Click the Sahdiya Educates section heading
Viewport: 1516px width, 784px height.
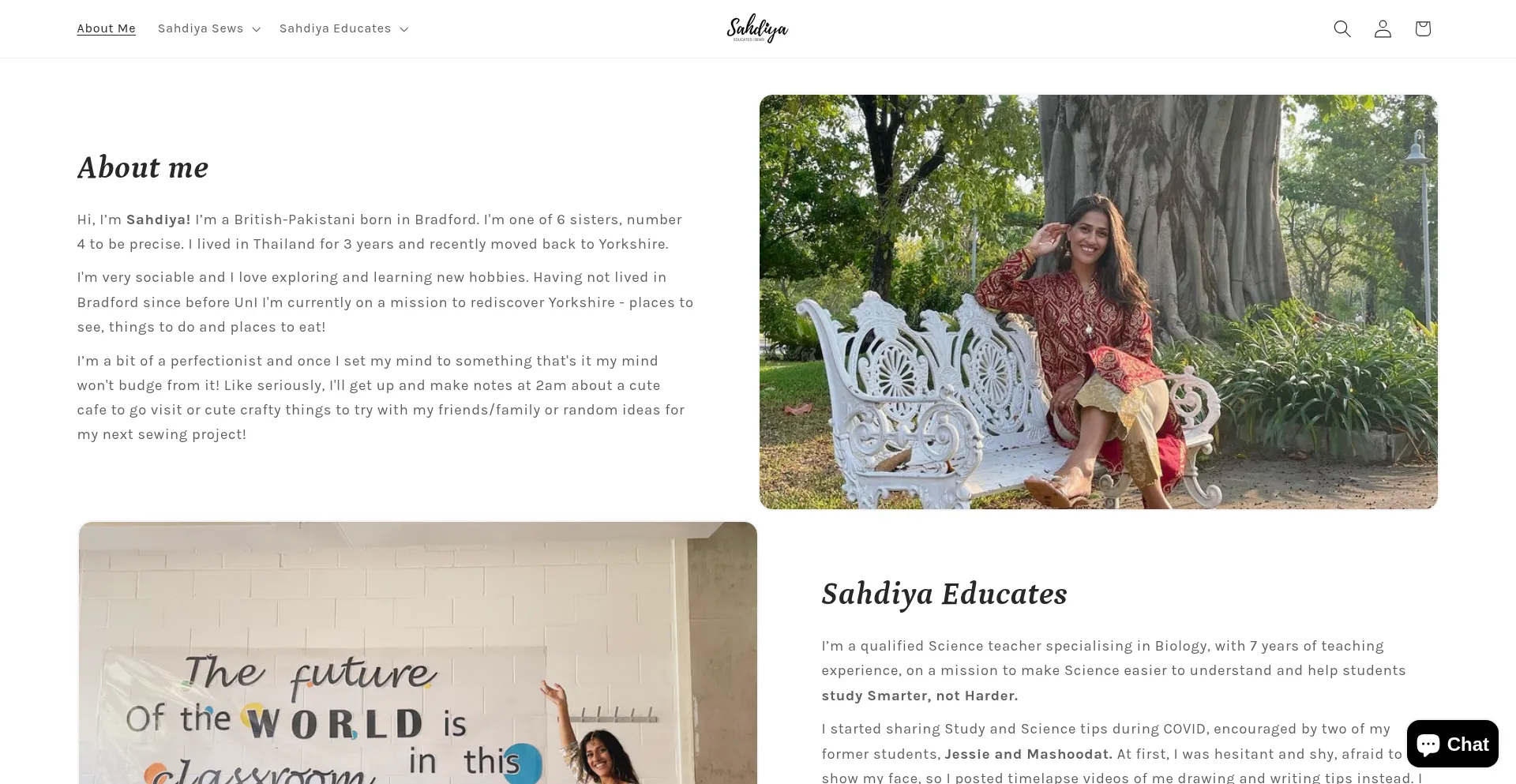click(944, 594)
